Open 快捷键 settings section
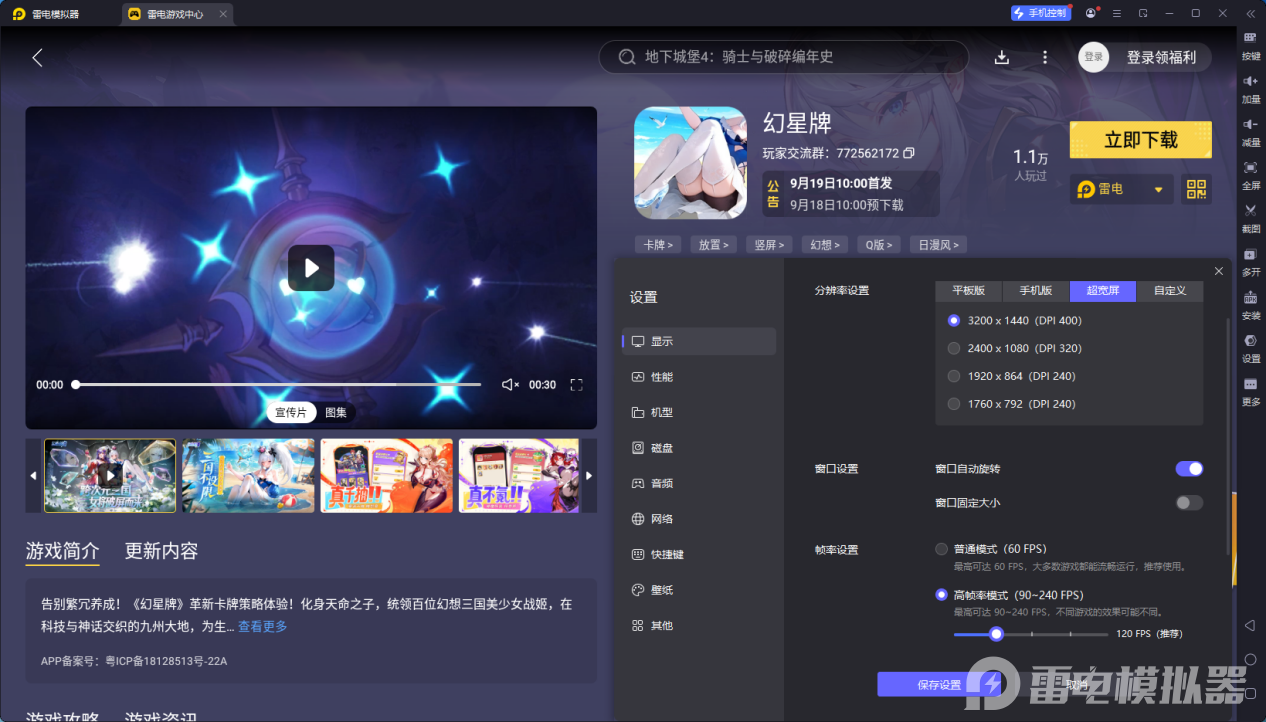This screenshot has width=1266, height=722. click(699, 554)
